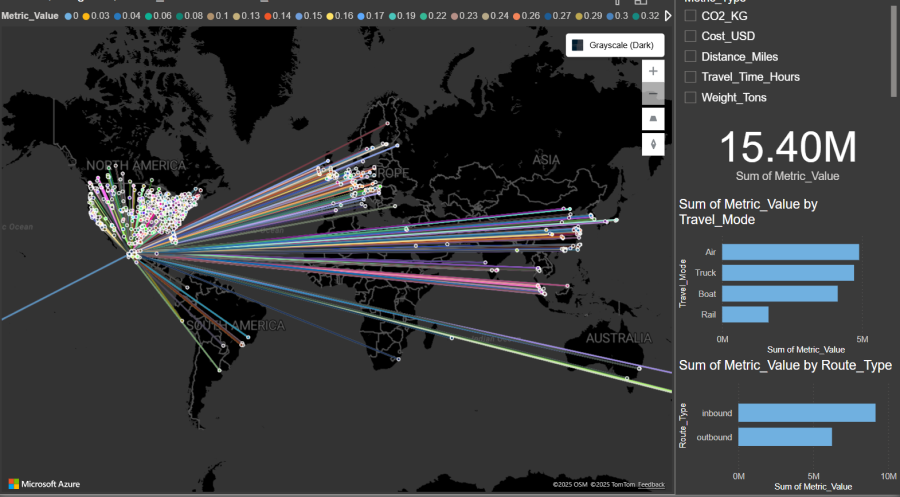
Task: Select the Truck bar in Travel_Mode chart
Action: tap(788, 273)
